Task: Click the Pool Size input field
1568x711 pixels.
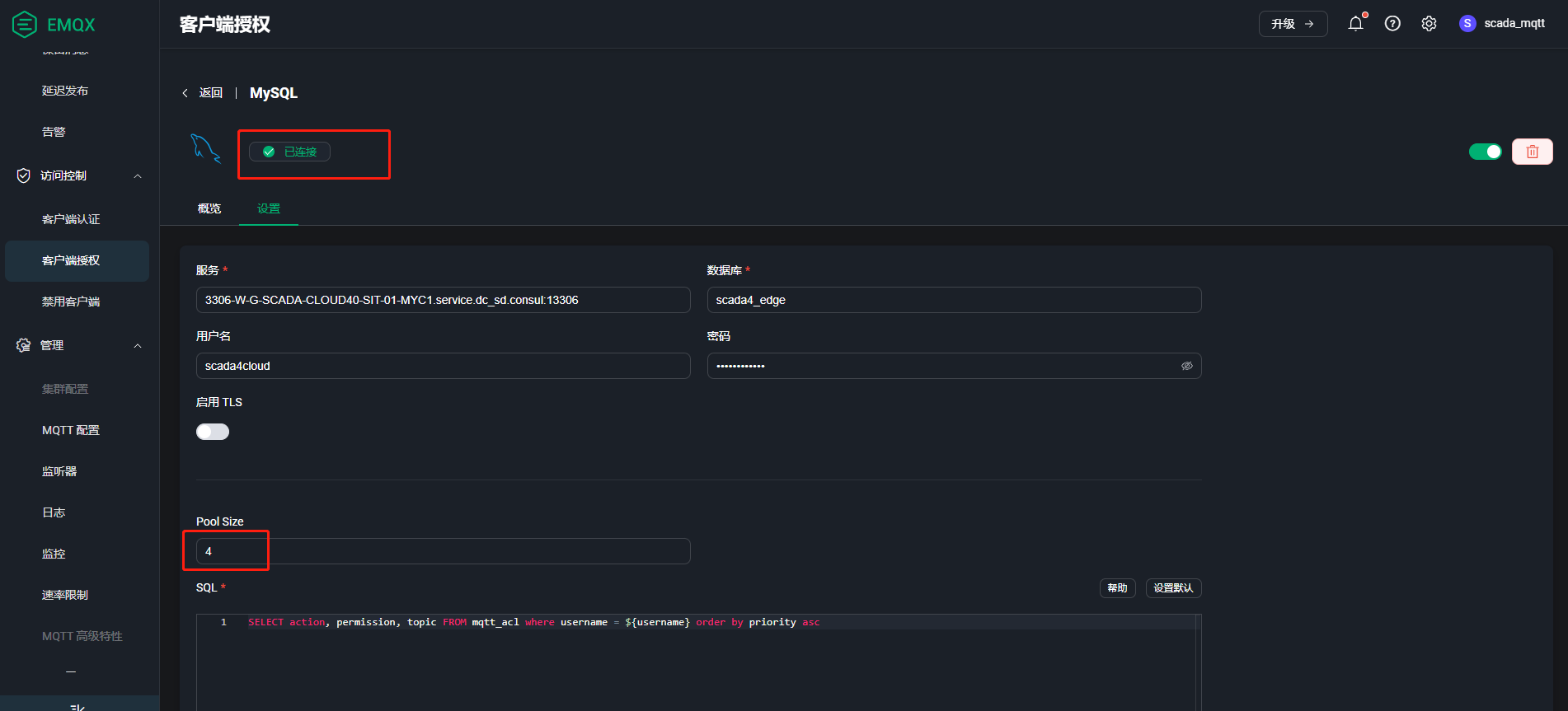Action: pos(443,551)
